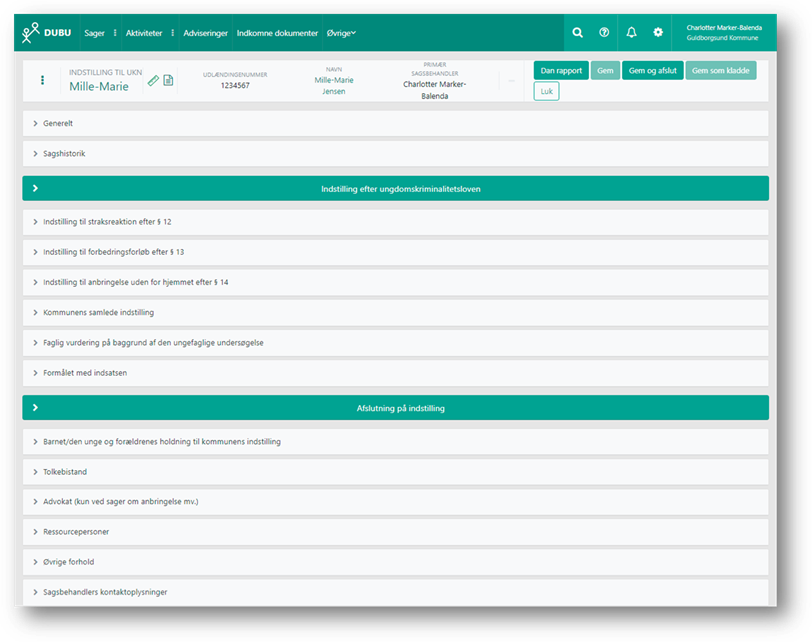Screen dimensions: 812x642
Task: Open the Adviseringer menu item
Action: pyautogui.click(x=204, y=33)
